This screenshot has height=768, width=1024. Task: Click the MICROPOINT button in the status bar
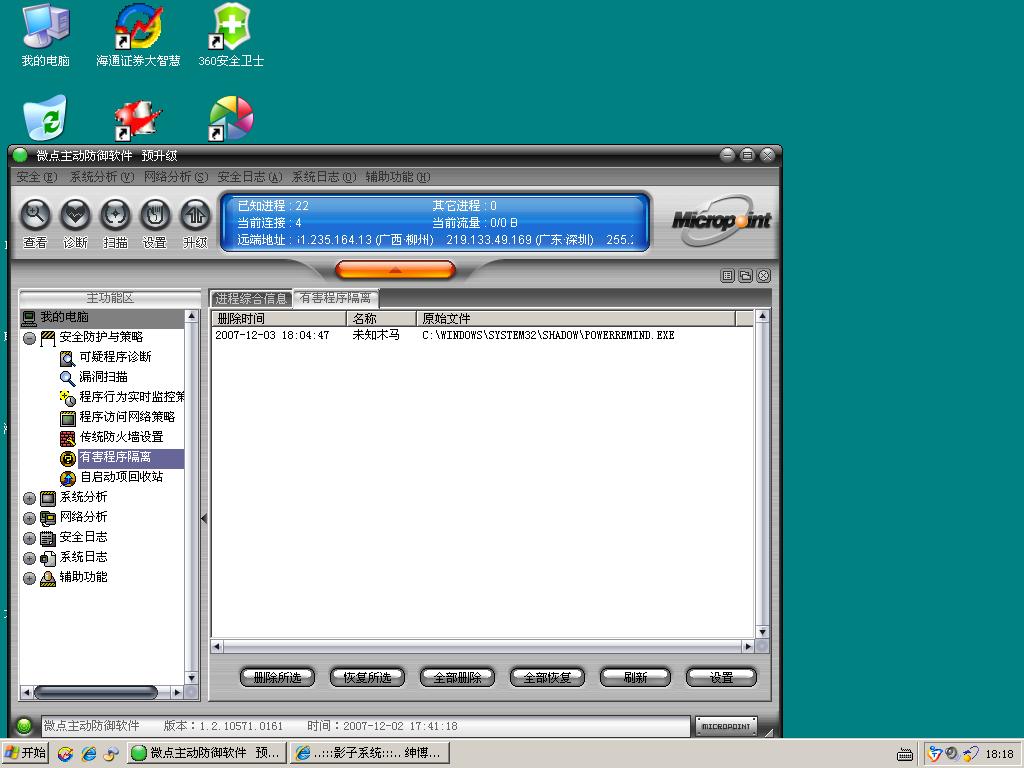[726, 726]
